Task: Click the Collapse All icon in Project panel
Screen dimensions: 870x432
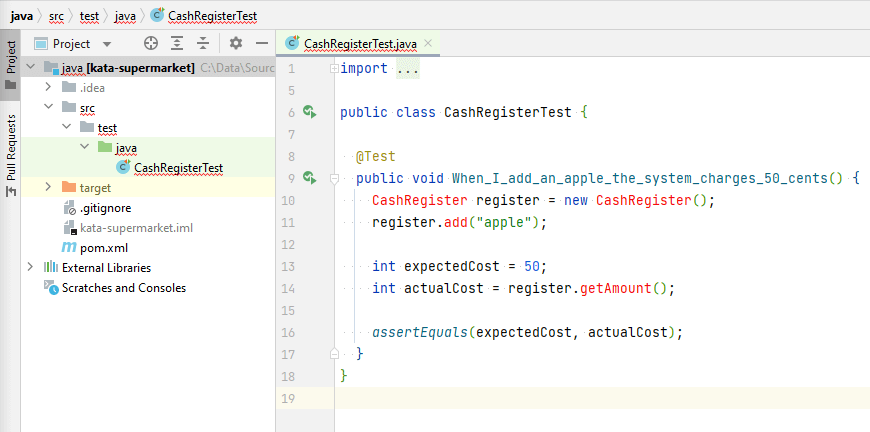Action: [203, 43]
